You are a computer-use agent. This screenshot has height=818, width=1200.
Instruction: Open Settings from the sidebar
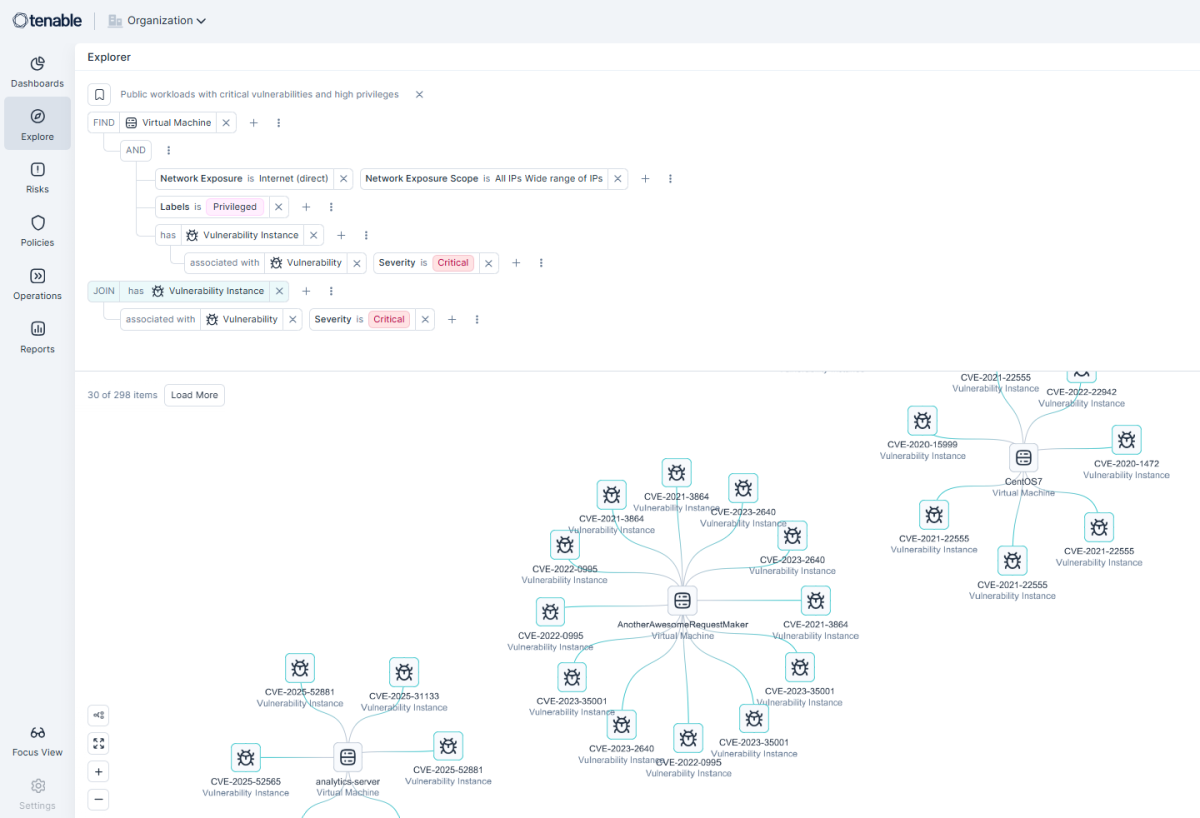(x=37, y=793)
